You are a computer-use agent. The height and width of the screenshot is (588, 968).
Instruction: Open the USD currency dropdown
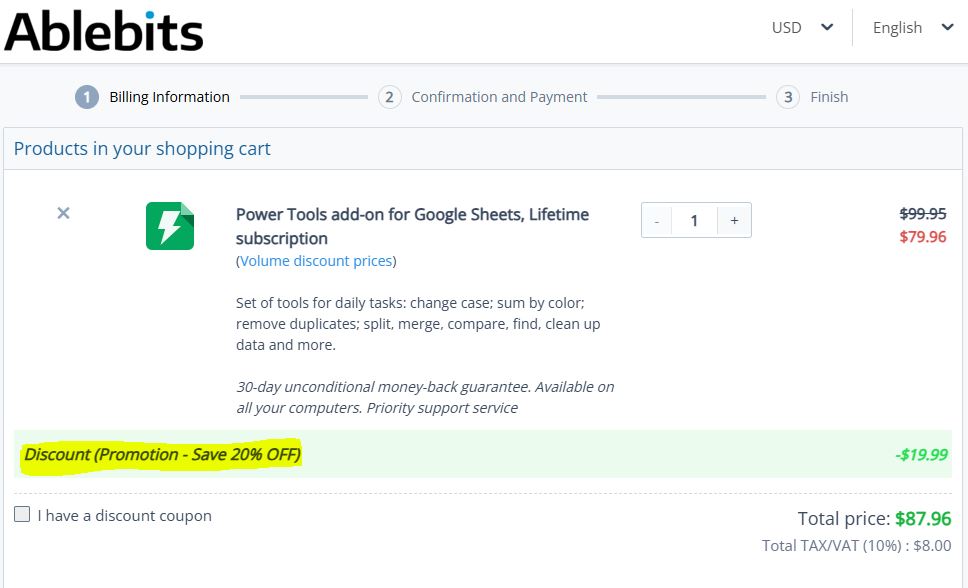coord(803,28)
